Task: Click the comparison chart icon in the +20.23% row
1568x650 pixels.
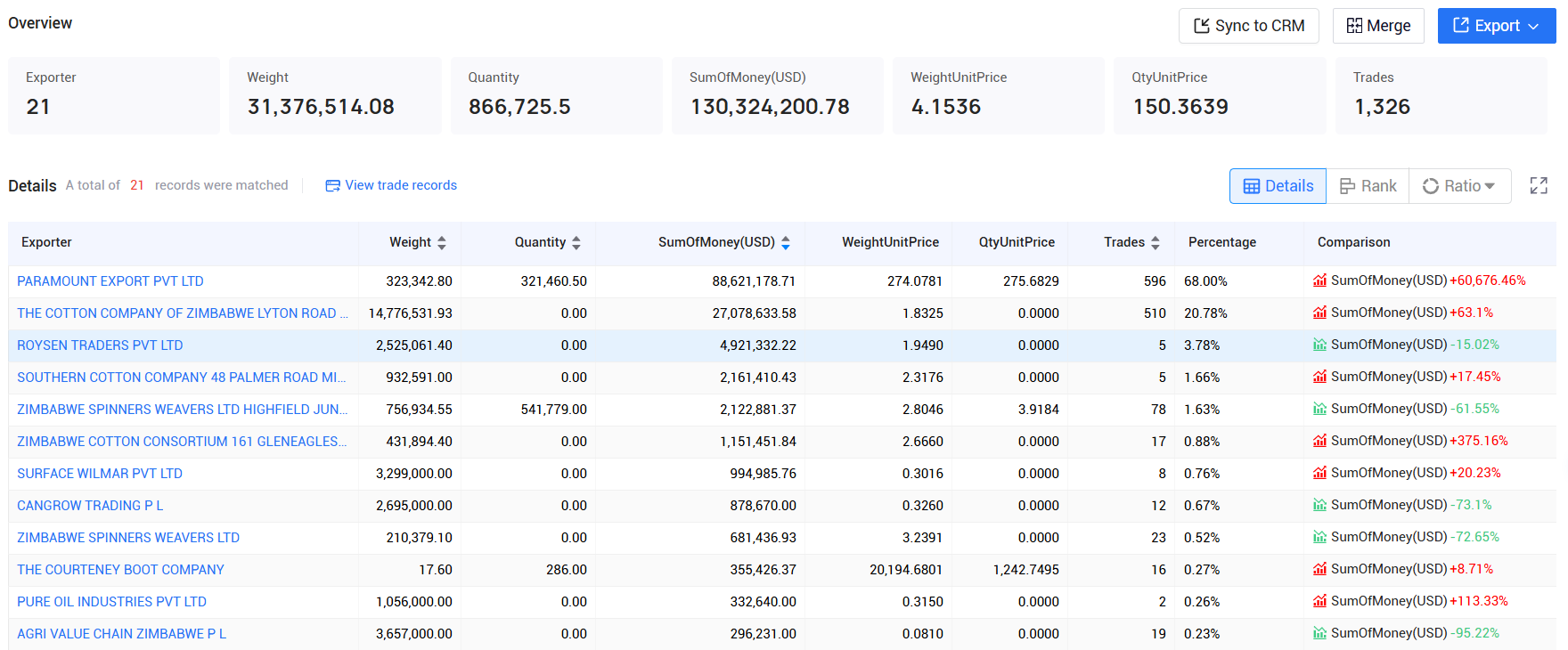Action: click(1319, 473)
